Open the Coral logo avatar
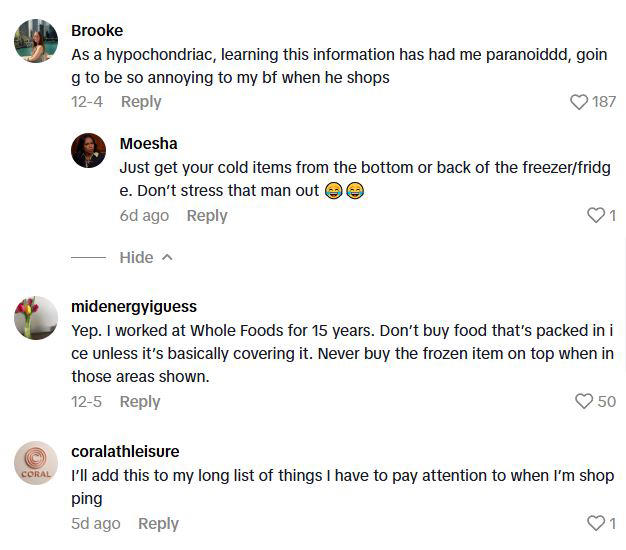The height and width of the screenshot is (550, 626). point(36,463)
